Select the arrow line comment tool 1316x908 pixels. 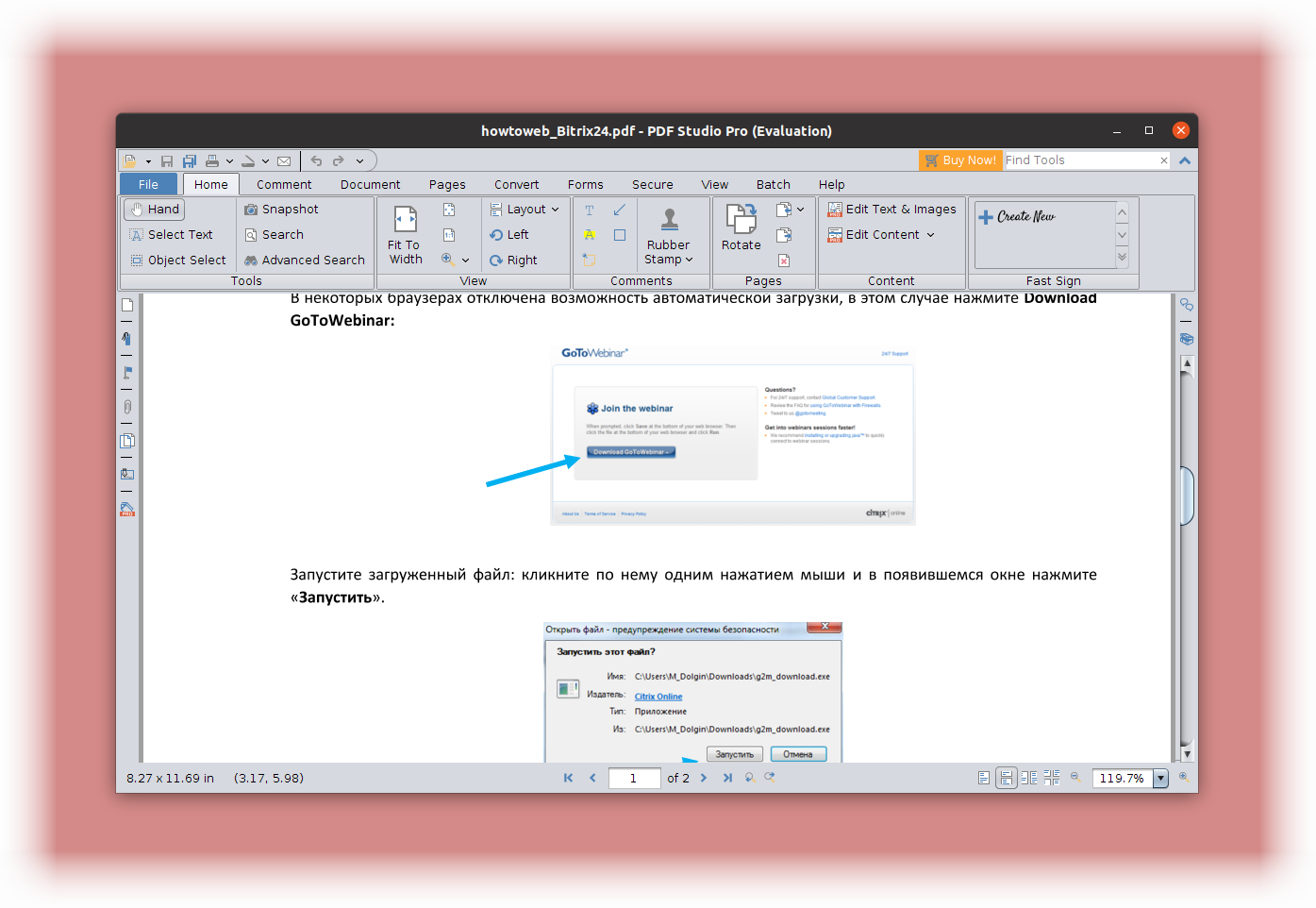coord(620,210)
